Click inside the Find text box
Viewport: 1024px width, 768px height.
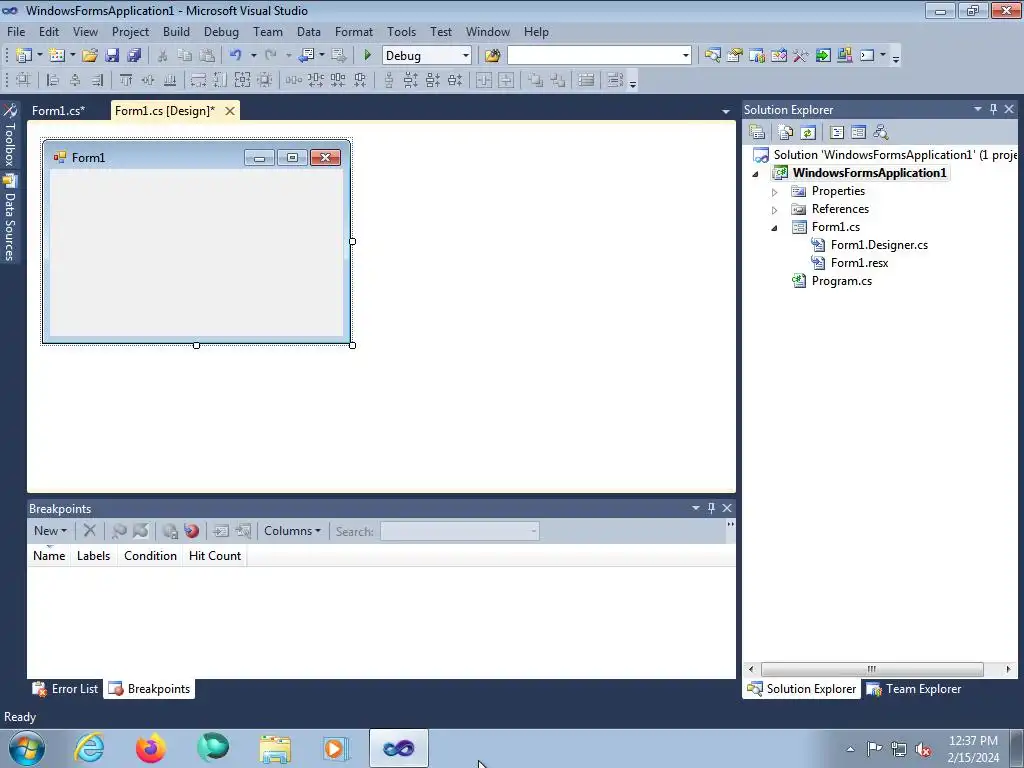point(594,56)
